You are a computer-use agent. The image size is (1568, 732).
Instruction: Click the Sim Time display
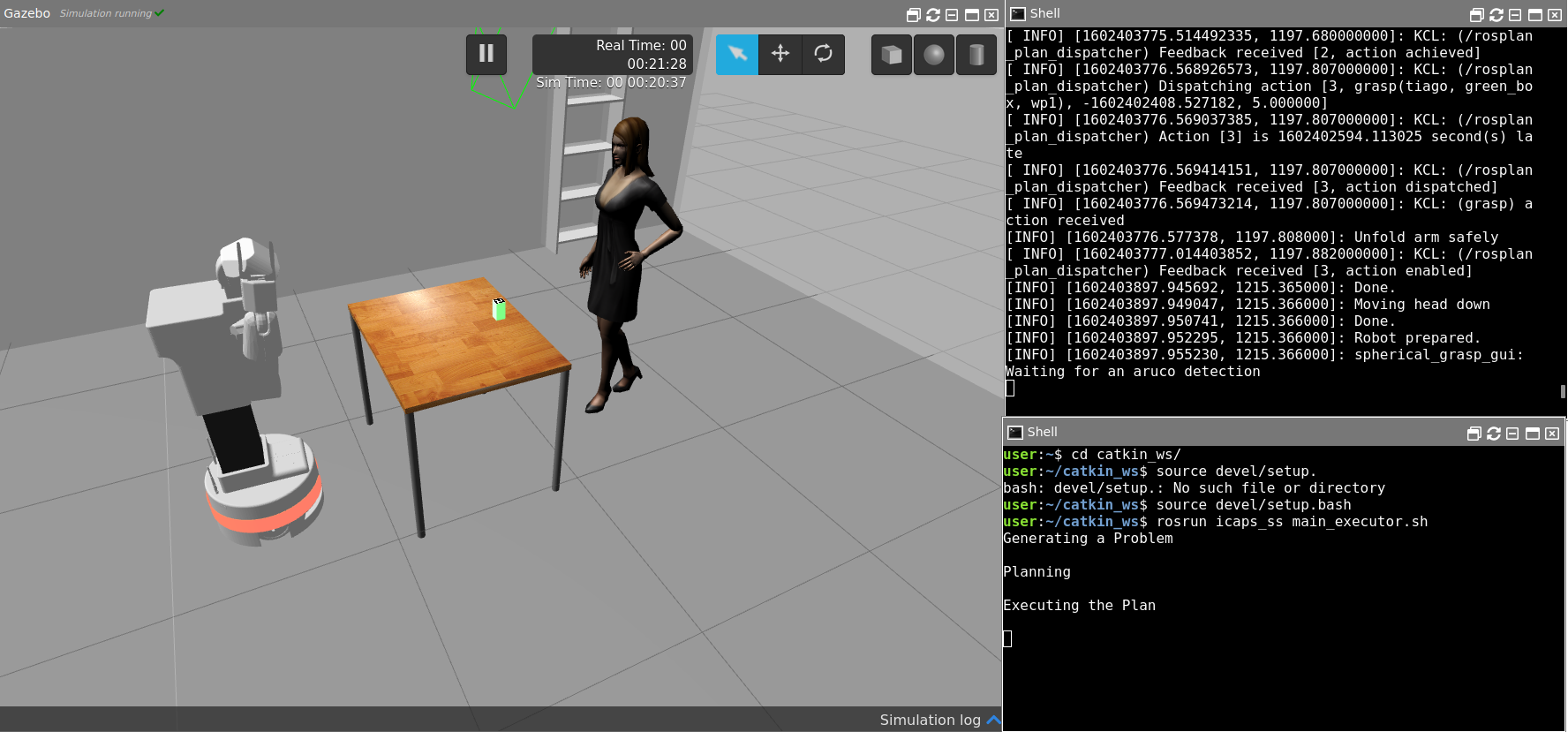[x=611, y=82]
